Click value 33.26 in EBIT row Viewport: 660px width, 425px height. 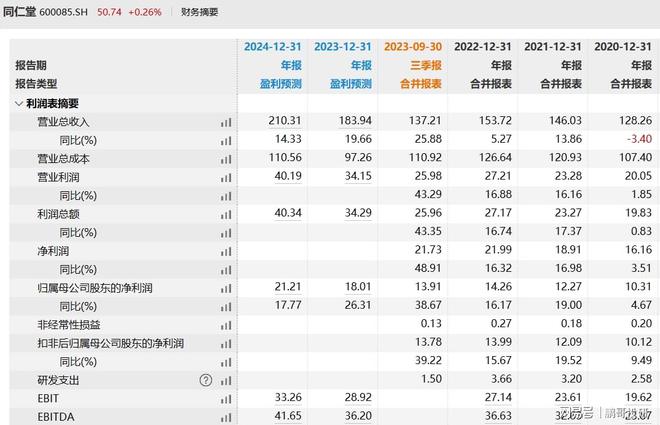pyautogui.click(x=288, y=397)
